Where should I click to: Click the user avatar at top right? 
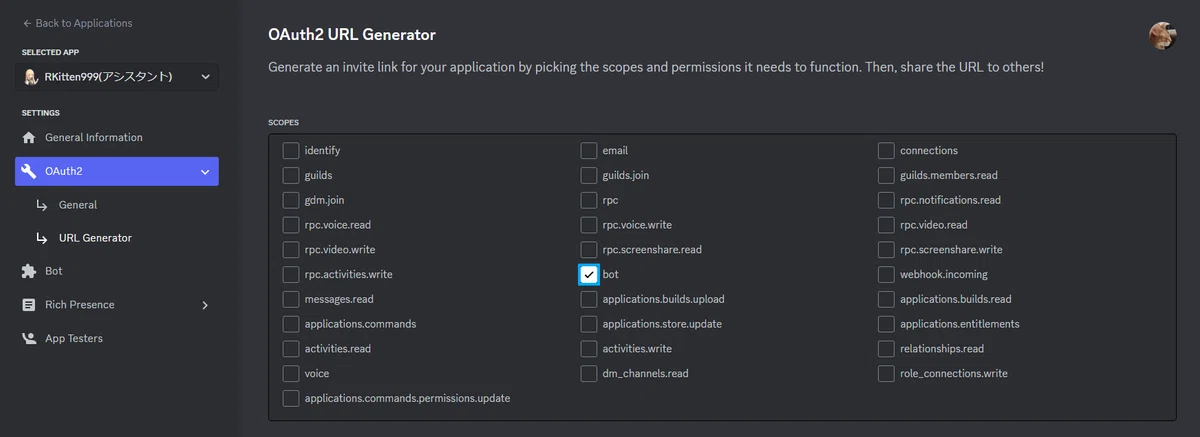[1164, 35]
